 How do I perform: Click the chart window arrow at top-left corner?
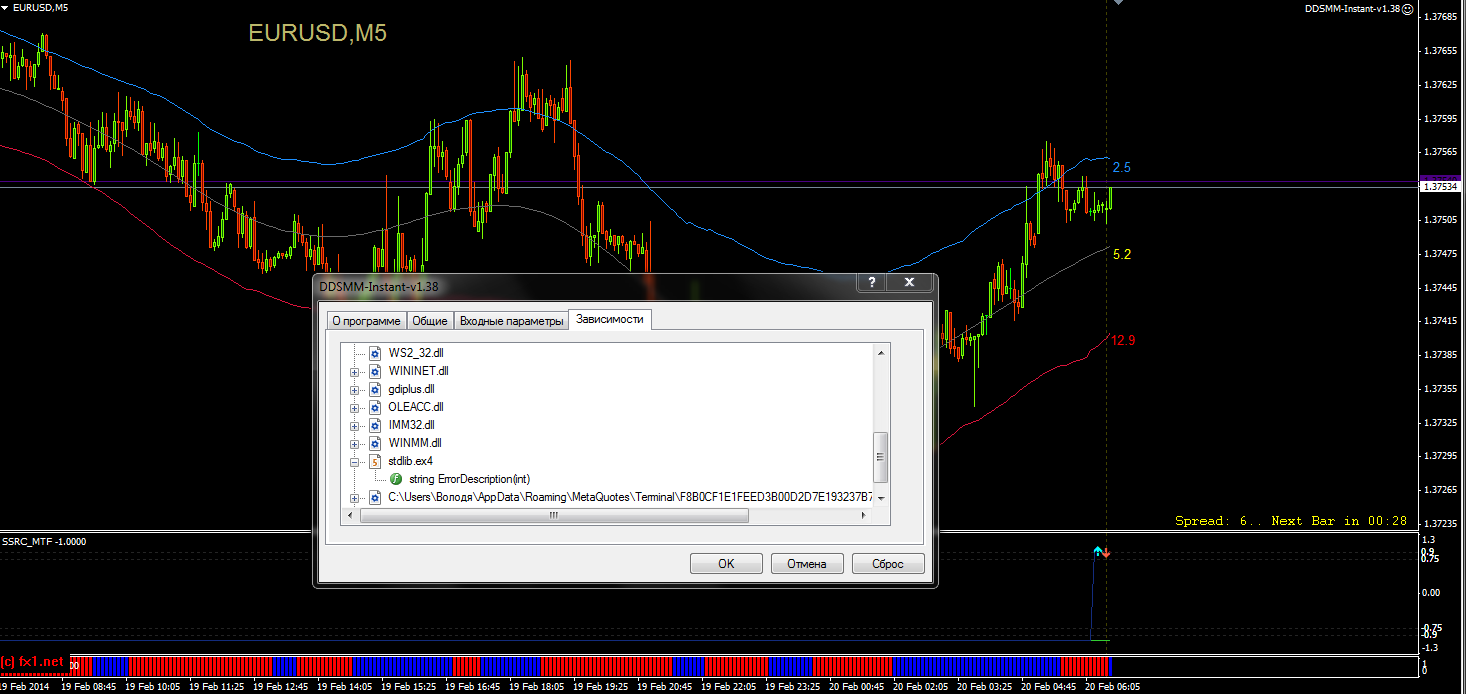(5, 7)
